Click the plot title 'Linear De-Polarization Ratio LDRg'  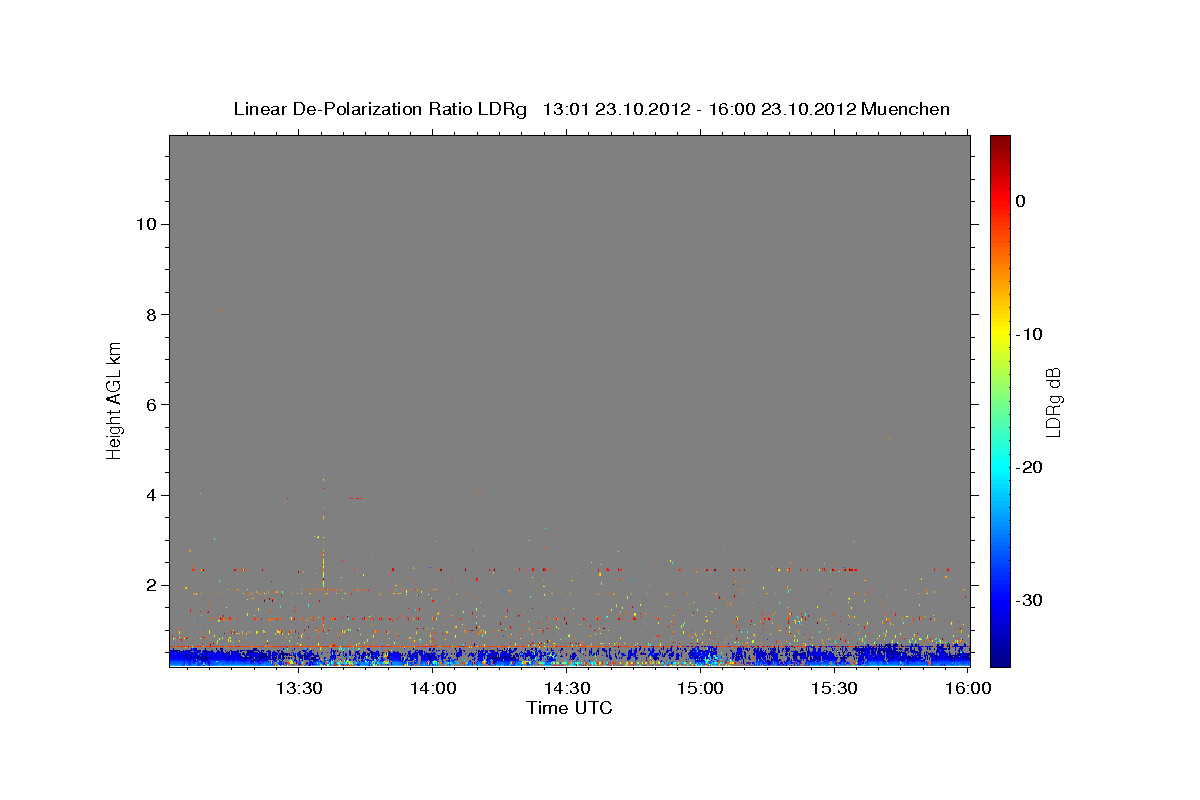379,109
